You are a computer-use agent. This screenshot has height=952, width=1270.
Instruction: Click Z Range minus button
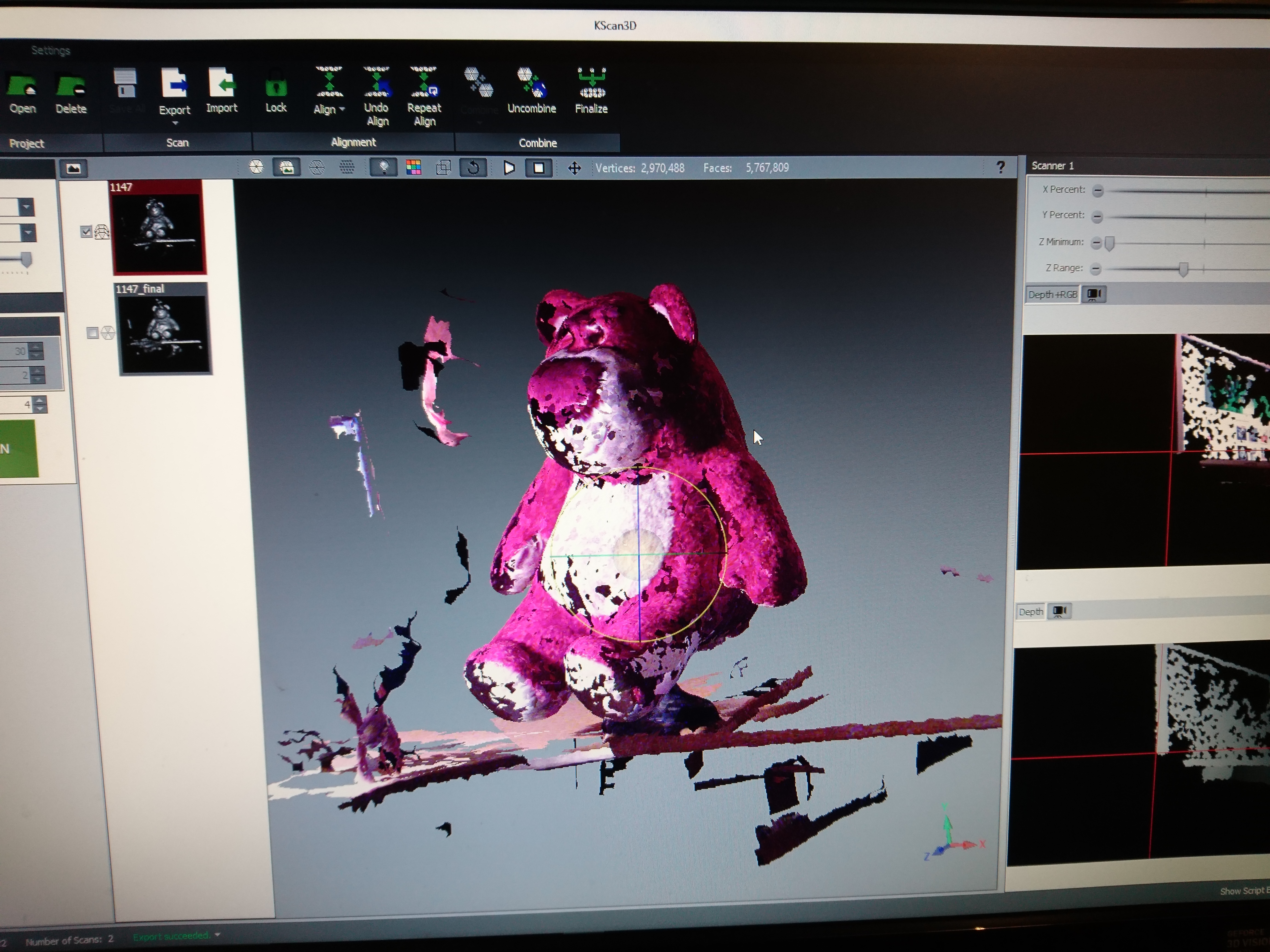point(1095,269)
